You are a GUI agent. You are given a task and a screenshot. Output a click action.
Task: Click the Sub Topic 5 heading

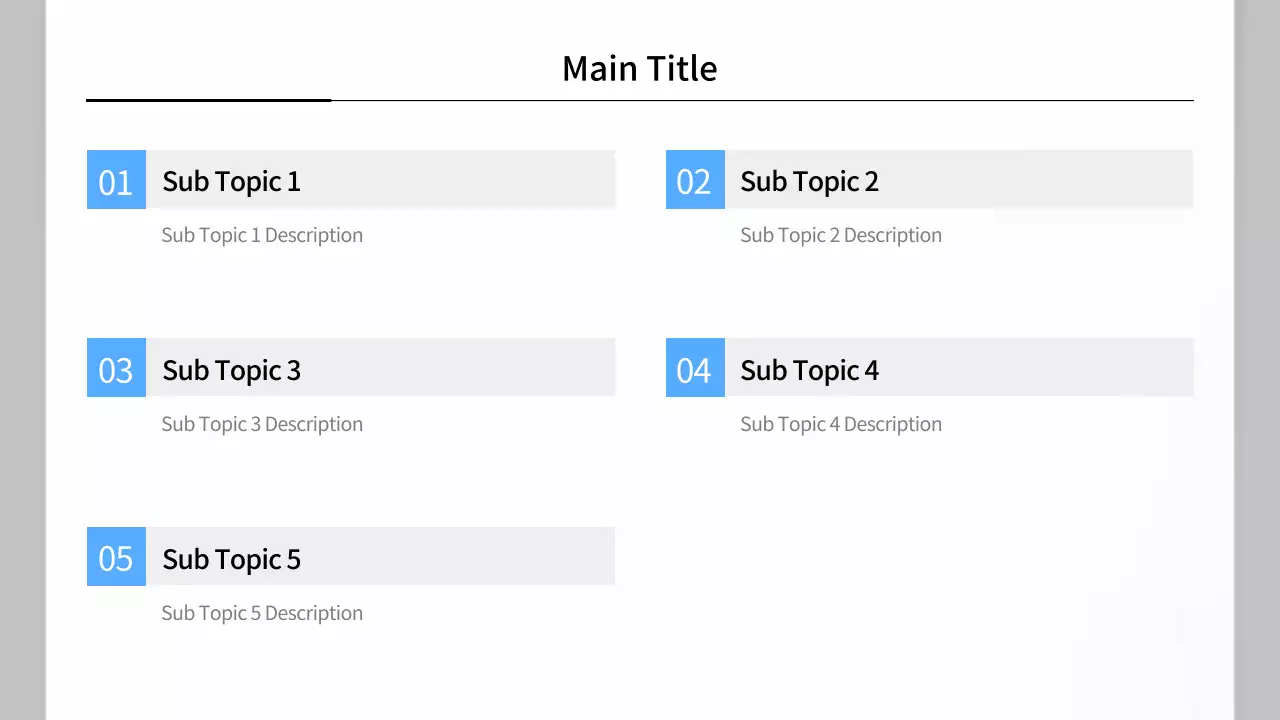tap(231, 559)
